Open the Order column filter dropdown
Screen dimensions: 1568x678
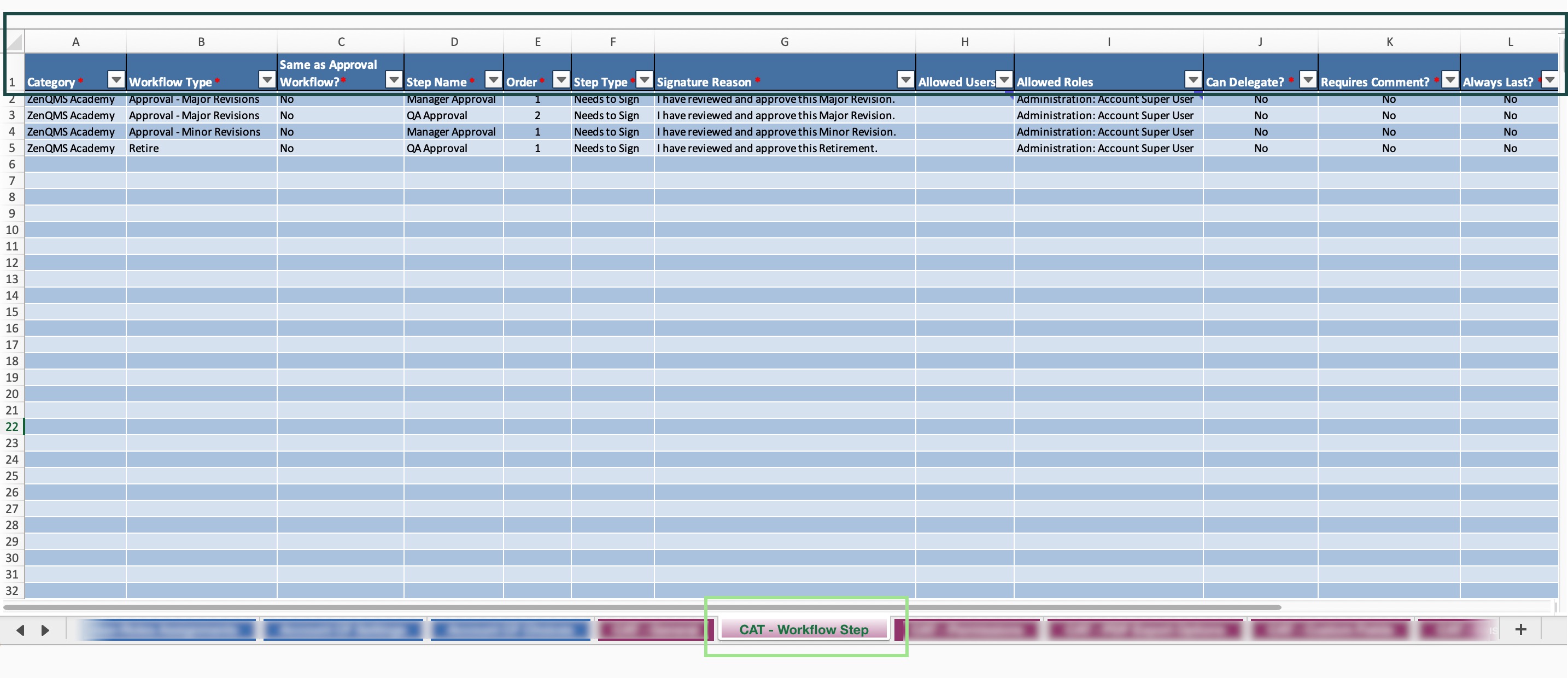click(x=561, y=79)
